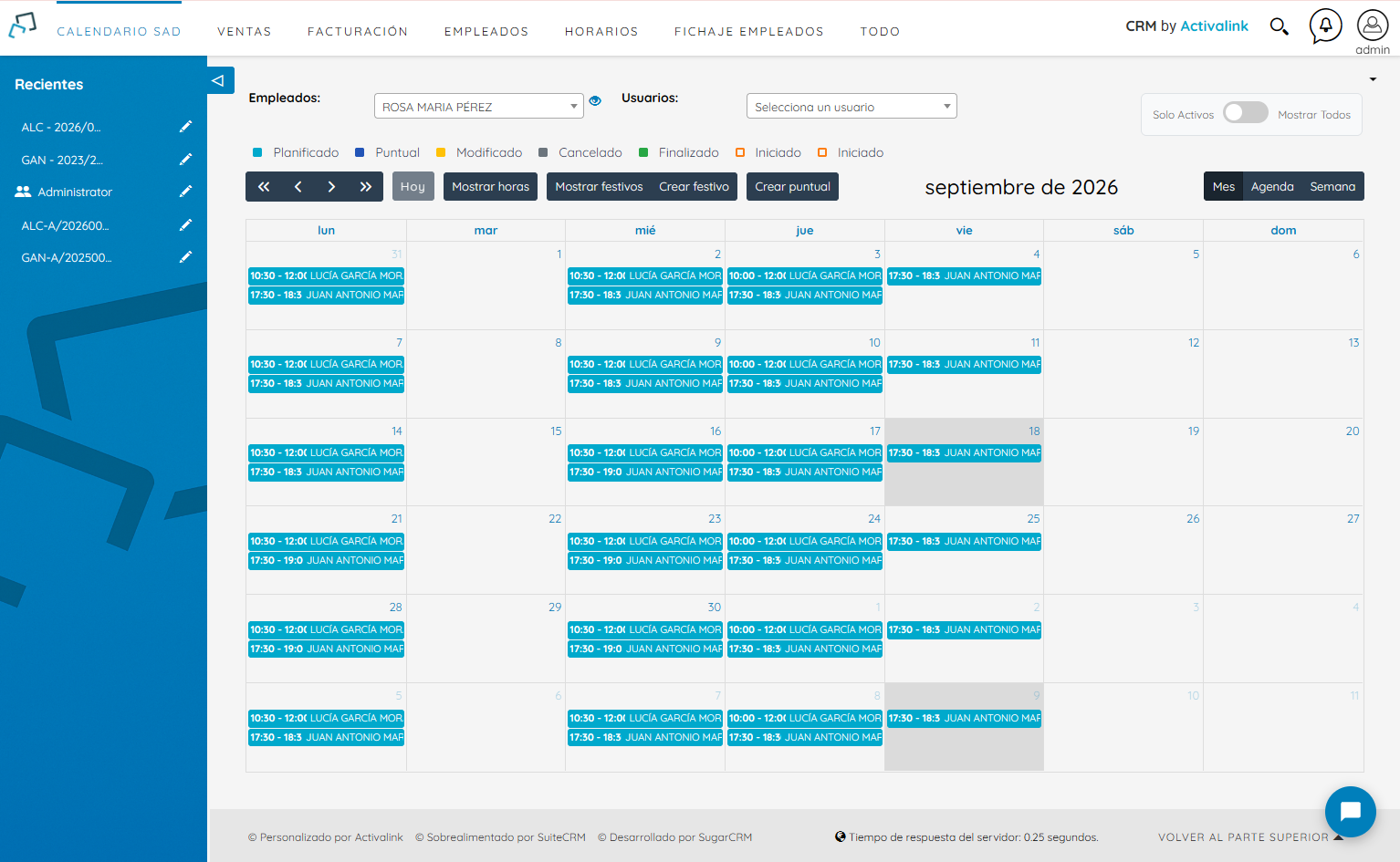
Task: Open the Selecciona un usuario dropdown
Action: tap(851, 106)
